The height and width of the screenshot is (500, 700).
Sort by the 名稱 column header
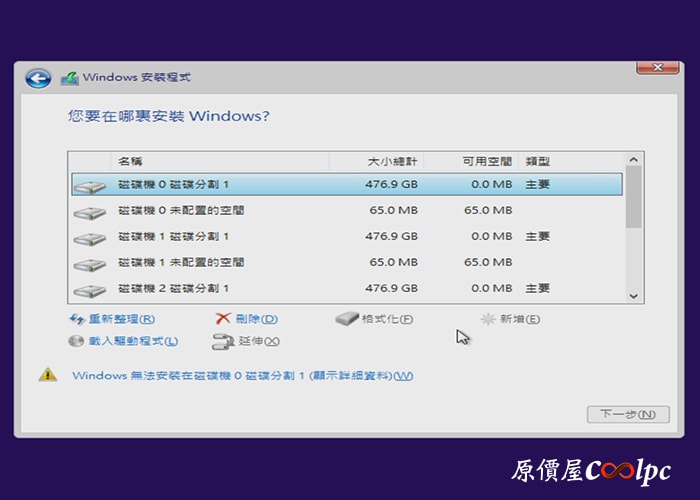pos(220,161)
